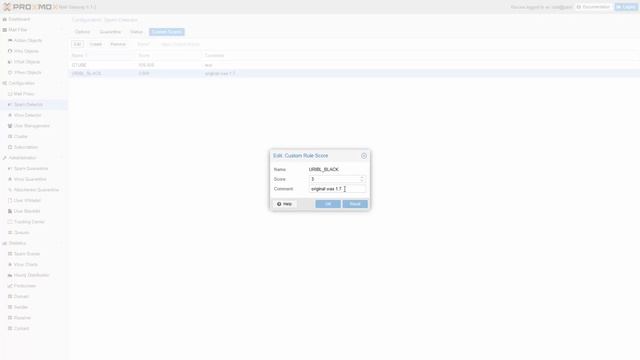The width and height of the screenshot is (640, 360).
Task: Open Who Objects in the sidebar
Action: [26, 51]
